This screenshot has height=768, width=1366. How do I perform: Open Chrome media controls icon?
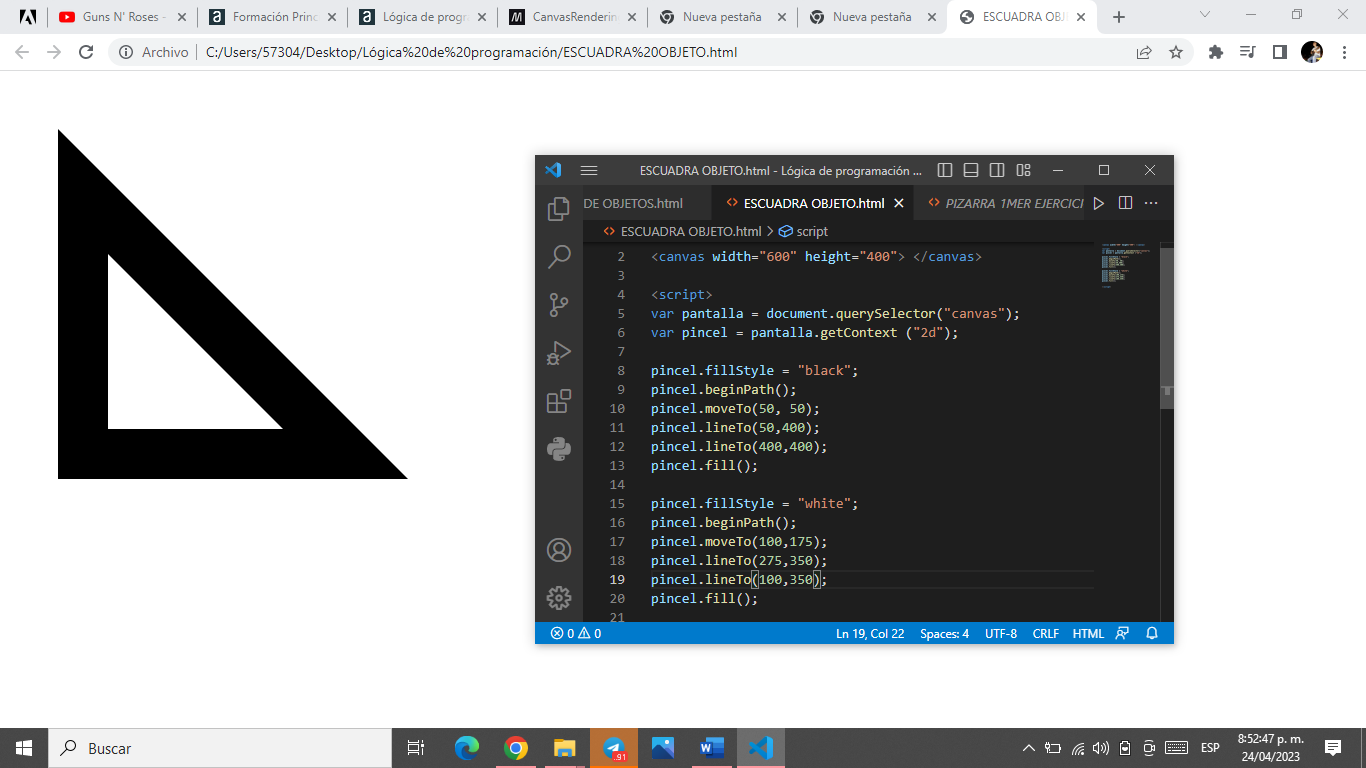[x=1247, y=52]
